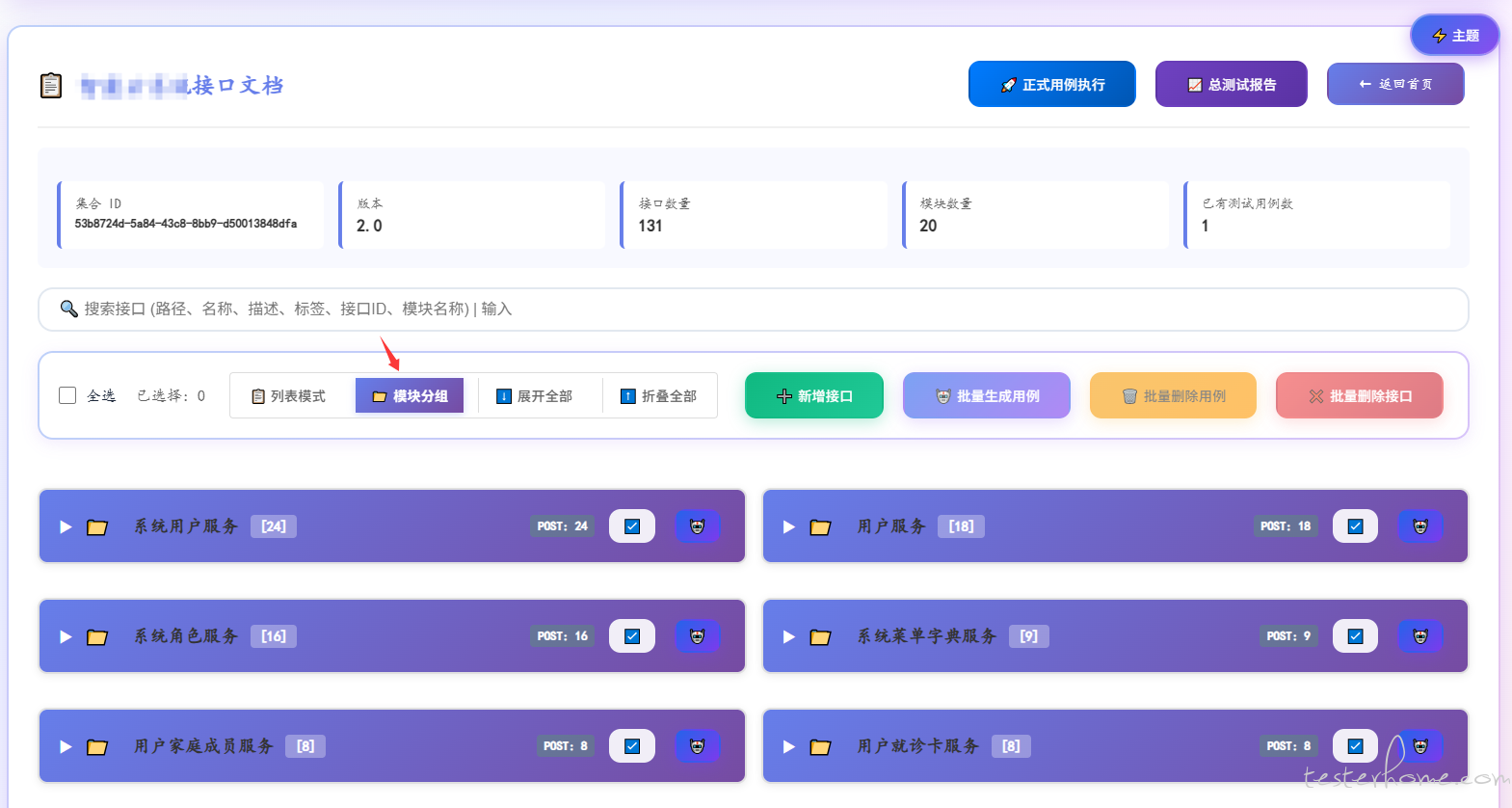Expand the 系统角色服务 module group
Image resolution: width=1512 pixels, height=808 pixels.
point(66,637)
